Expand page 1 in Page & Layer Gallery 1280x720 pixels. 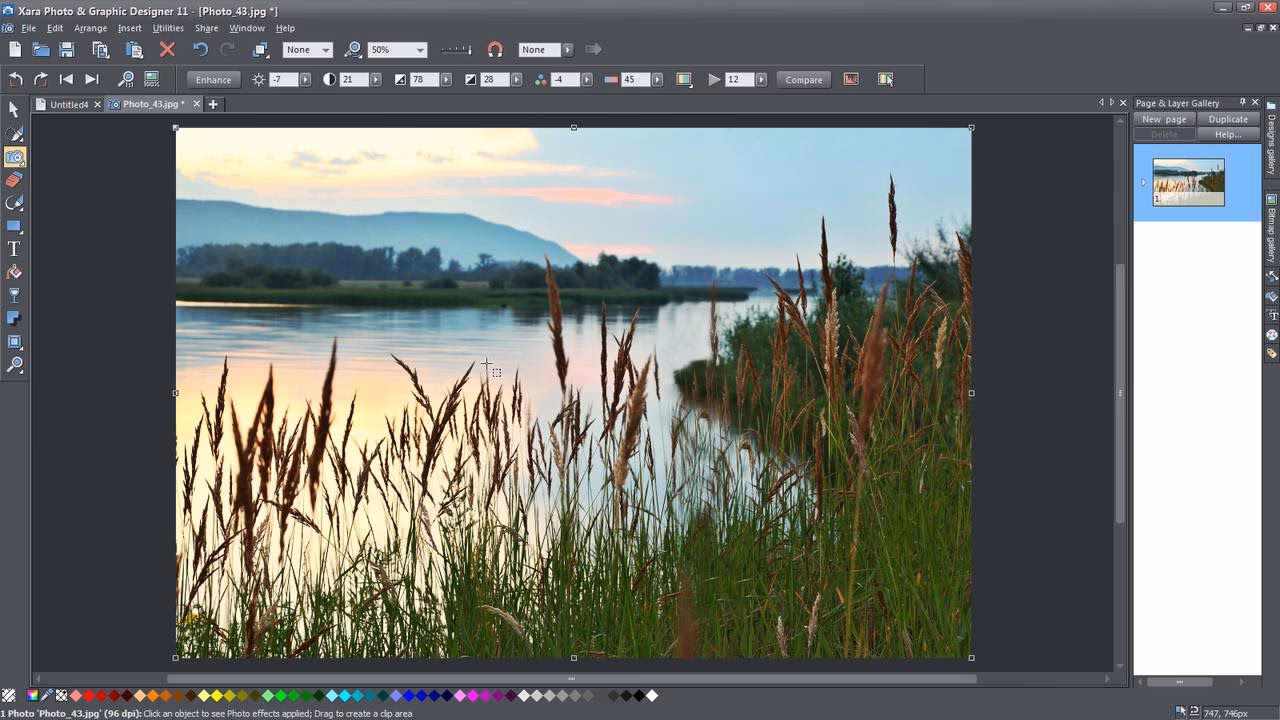pyautogui.click(x=1142, y=181)
